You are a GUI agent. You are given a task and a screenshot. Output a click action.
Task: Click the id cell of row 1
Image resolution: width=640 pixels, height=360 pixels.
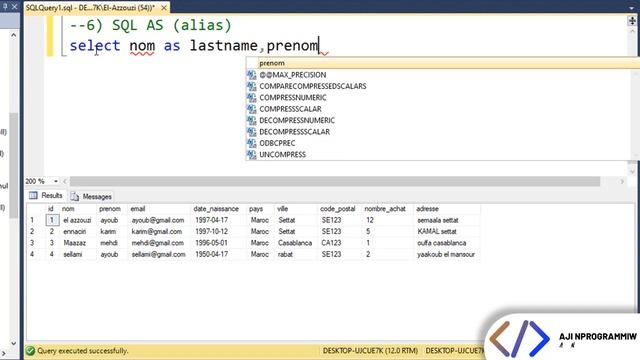click(52, 220)
